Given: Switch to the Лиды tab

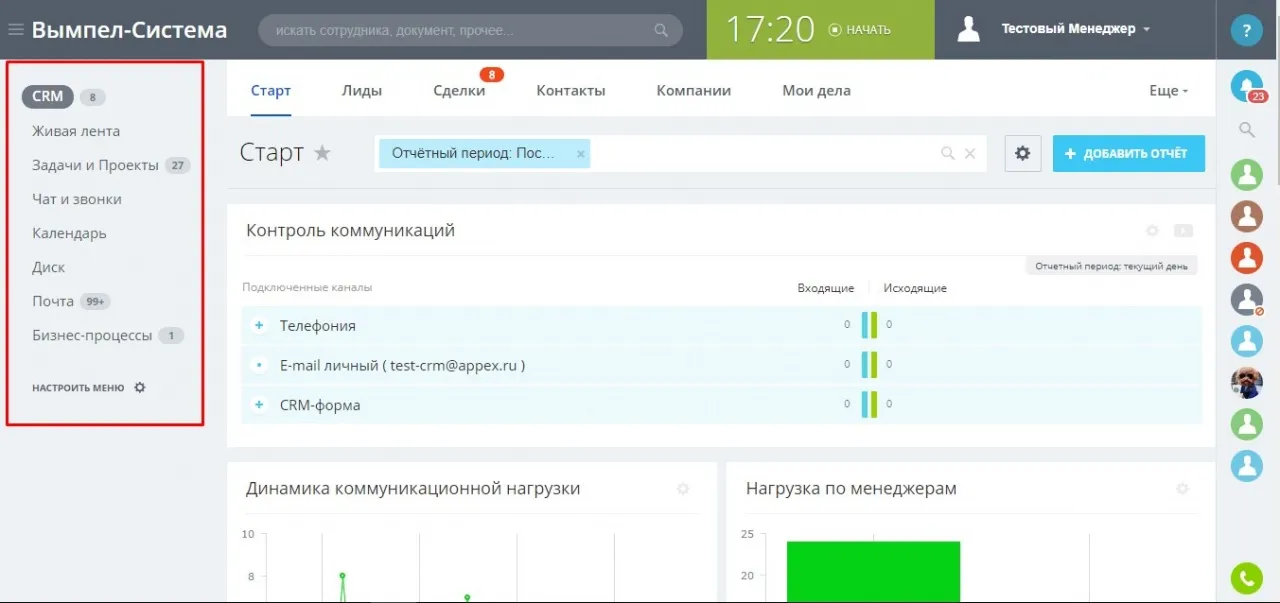Looking at the screenshot, I should click(362, 90).
